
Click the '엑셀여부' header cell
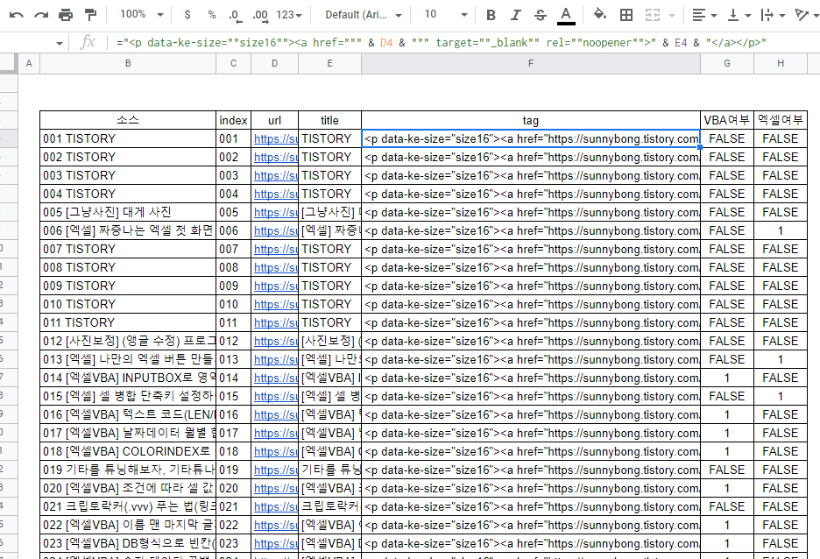coord(780,120)
